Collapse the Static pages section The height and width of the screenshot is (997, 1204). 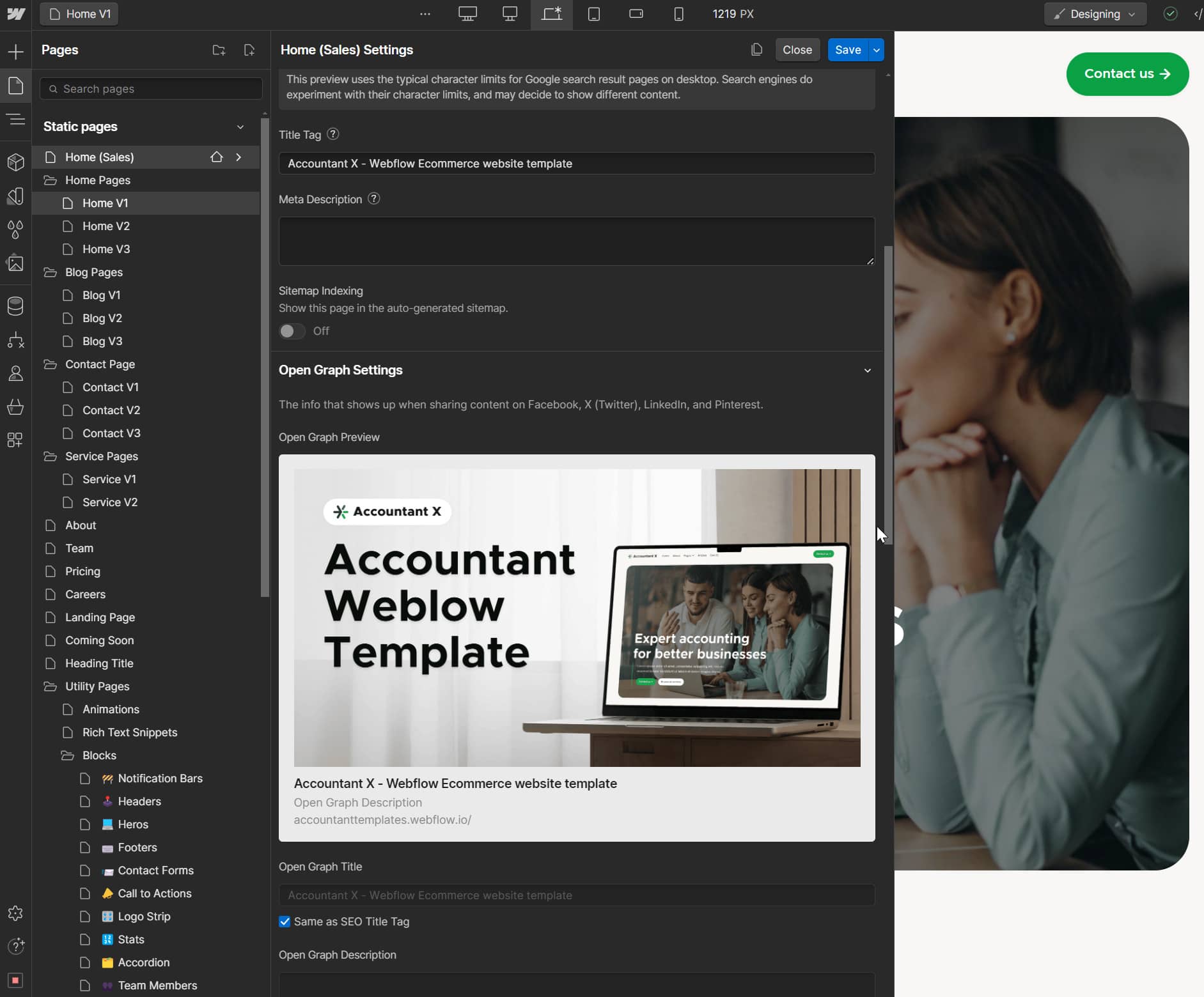[240, 127]
